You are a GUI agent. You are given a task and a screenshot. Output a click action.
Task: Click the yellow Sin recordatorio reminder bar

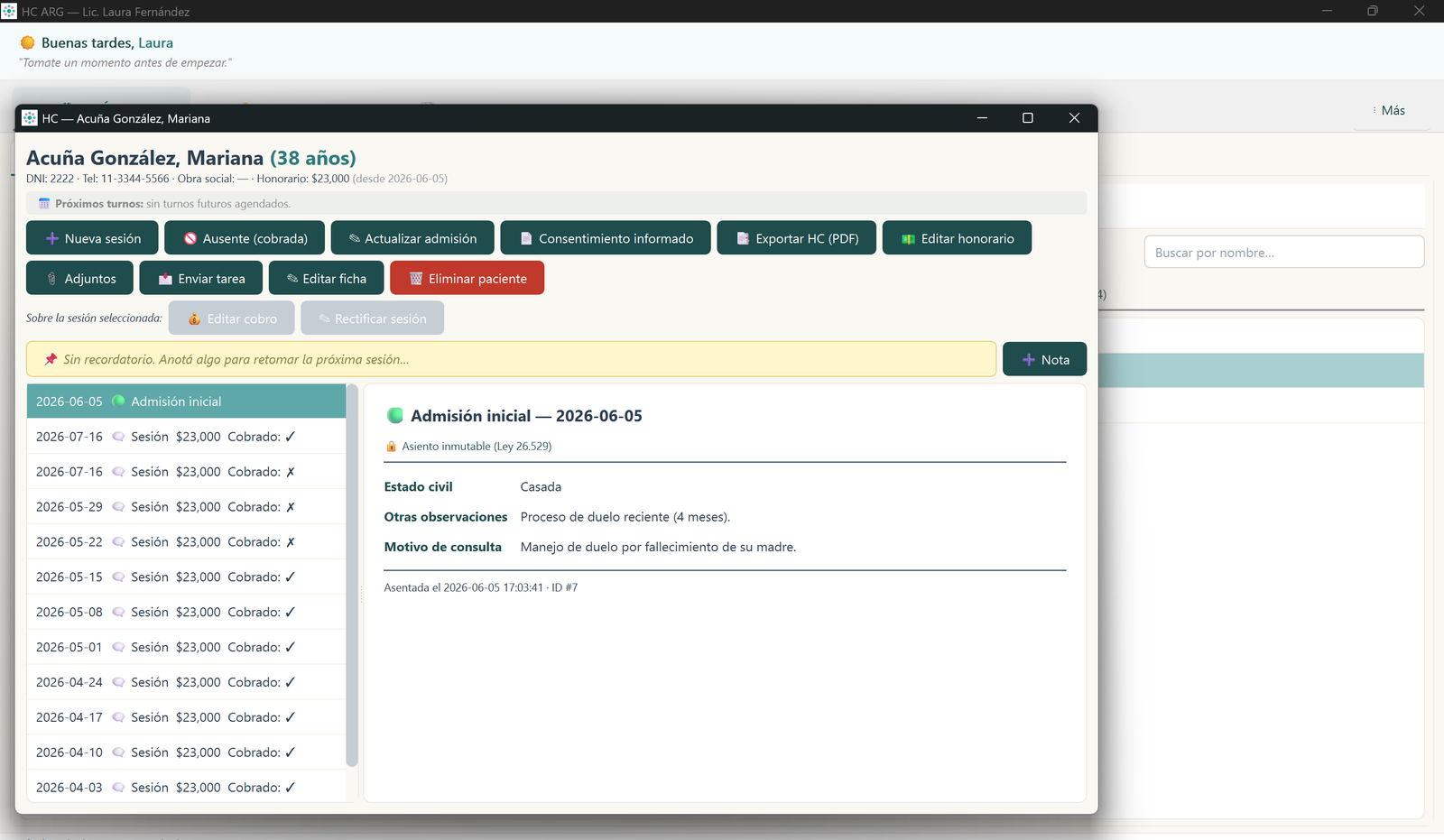click(x=511, y=359)
